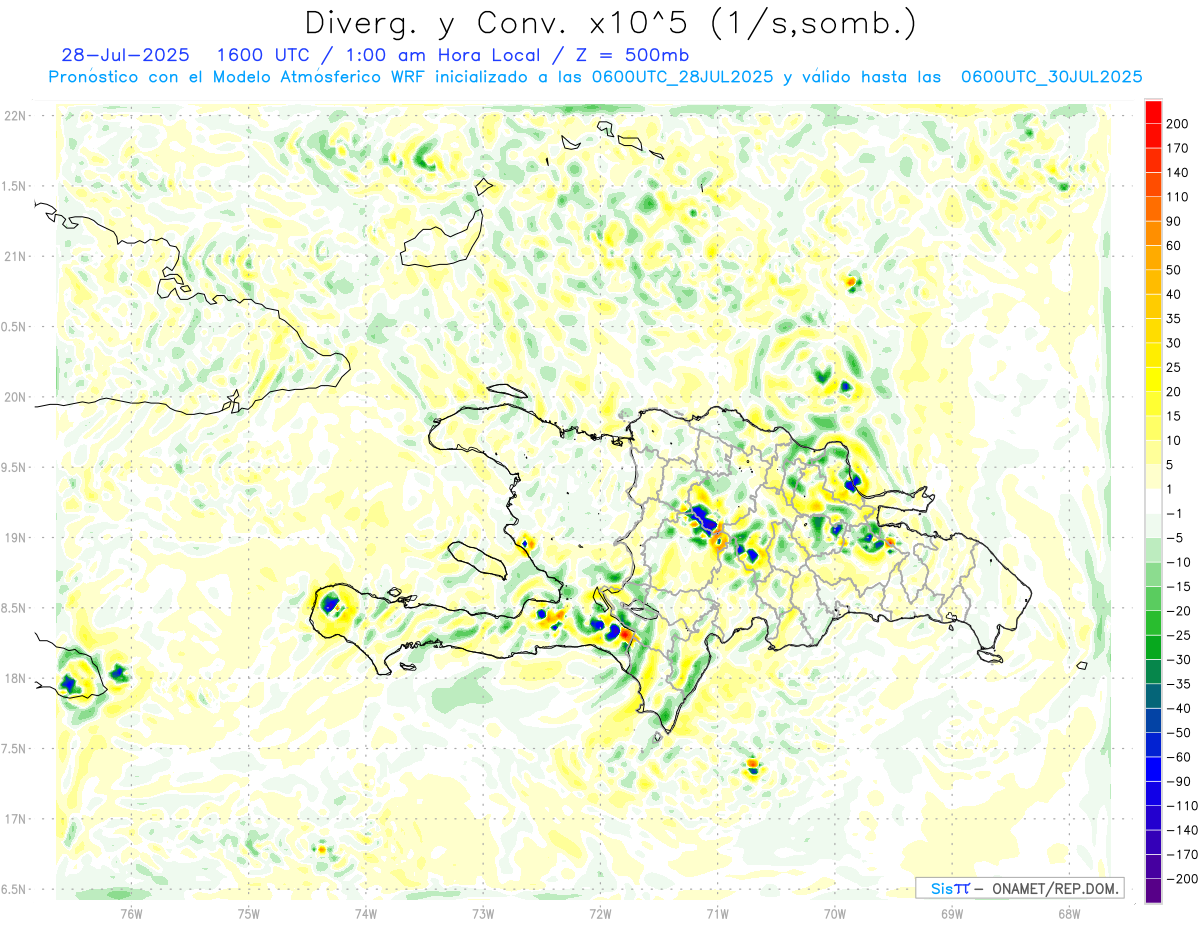Screen dimensions: 1200x927
Task: Click the '22N' latitude label
Action: pos(16,116)
